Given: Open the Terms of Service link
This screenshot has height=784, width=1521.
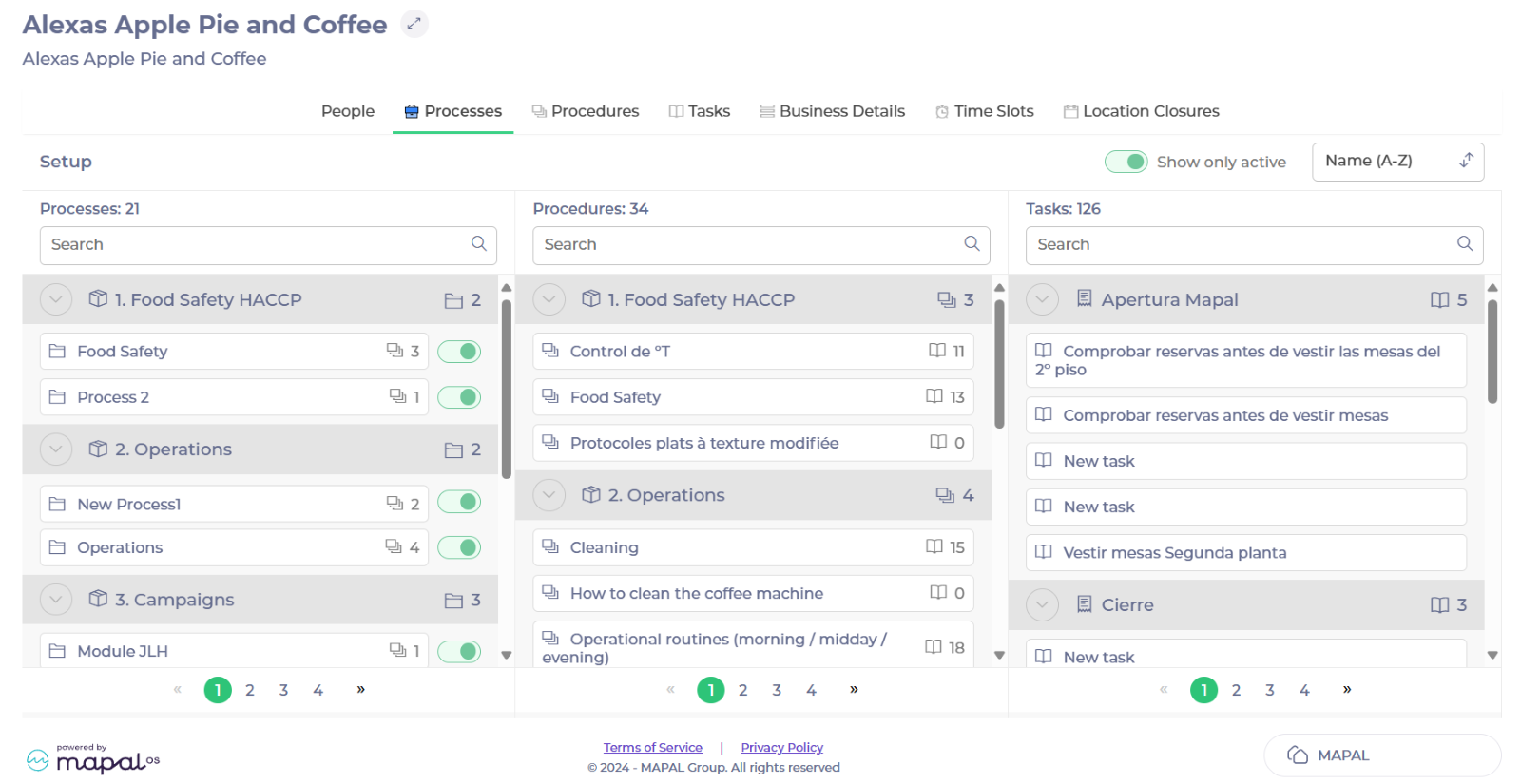Looking at the screenshot, I should 653,748.
